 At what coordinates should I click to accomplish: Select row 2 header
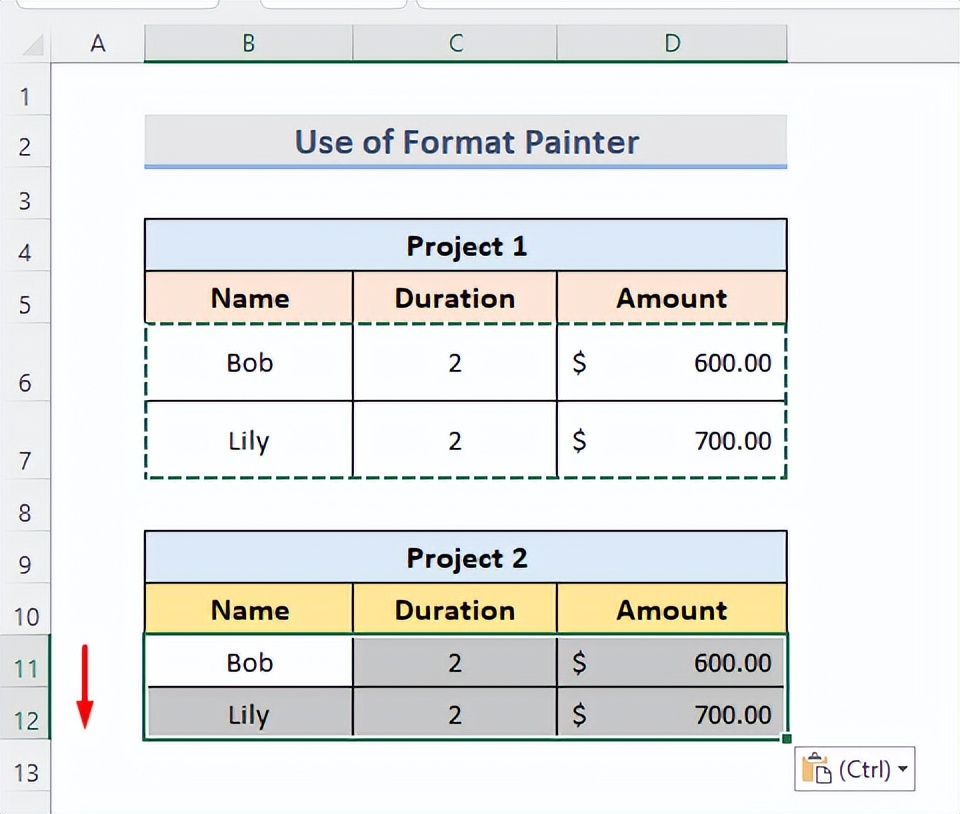[24, 141]
